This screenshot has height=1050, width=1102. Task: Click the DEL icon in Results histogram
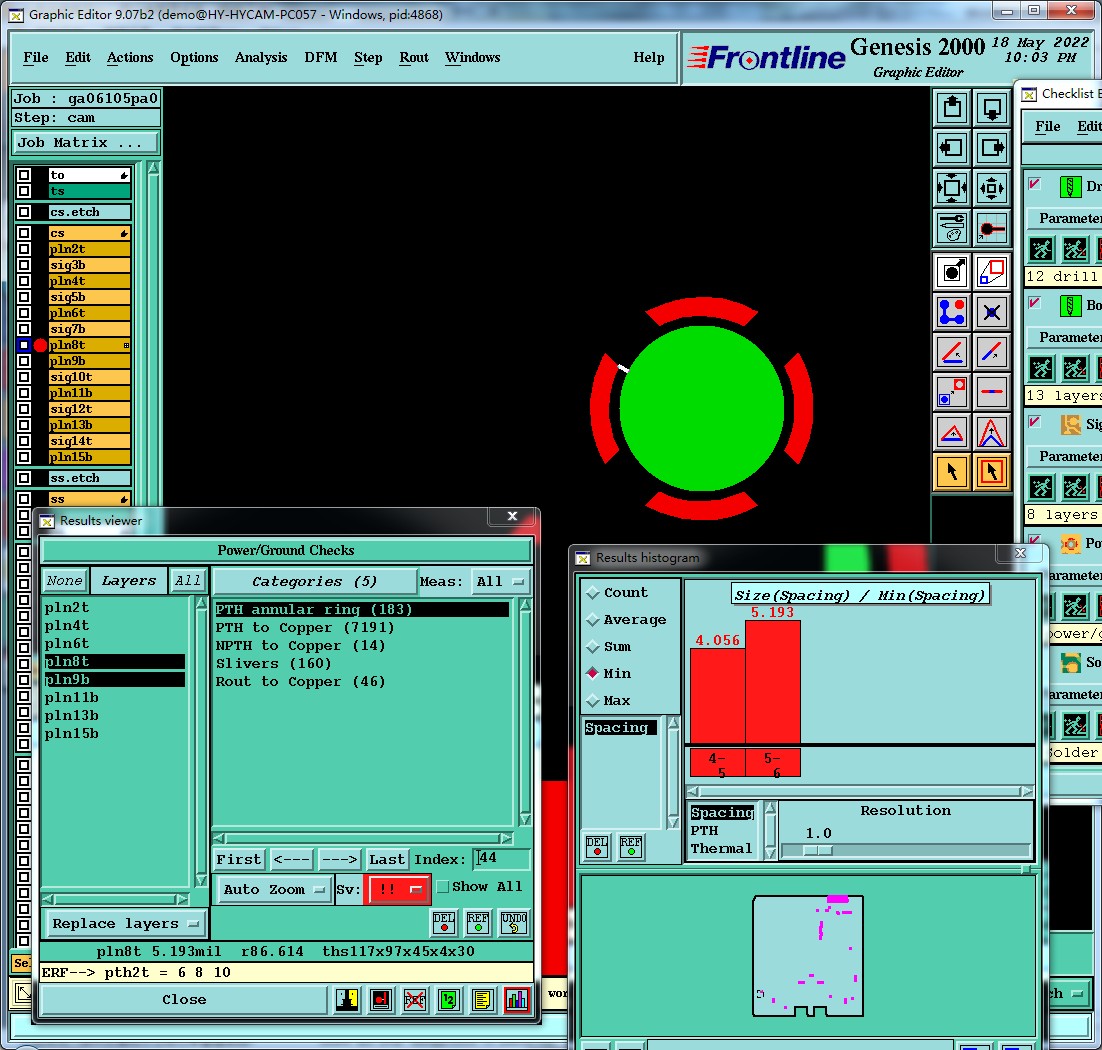597,846
